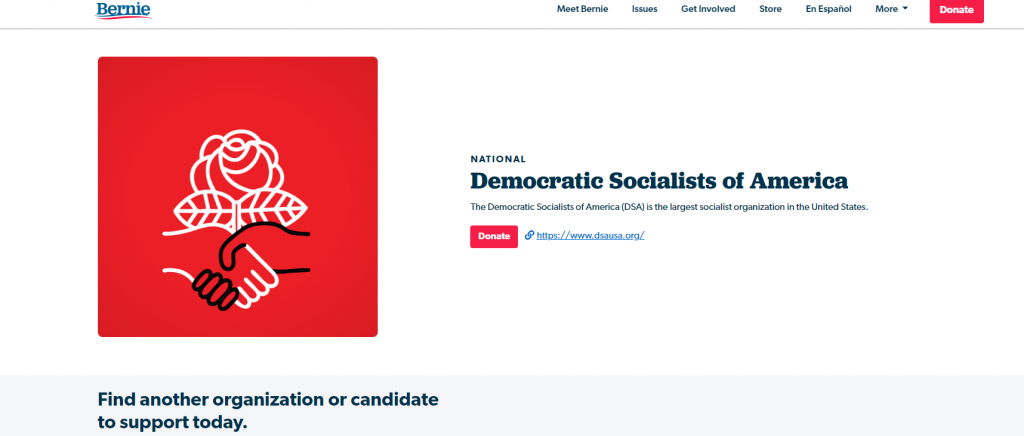Switch to En Español
This screenshot has width=1024, height=436.
coord(828,9)
